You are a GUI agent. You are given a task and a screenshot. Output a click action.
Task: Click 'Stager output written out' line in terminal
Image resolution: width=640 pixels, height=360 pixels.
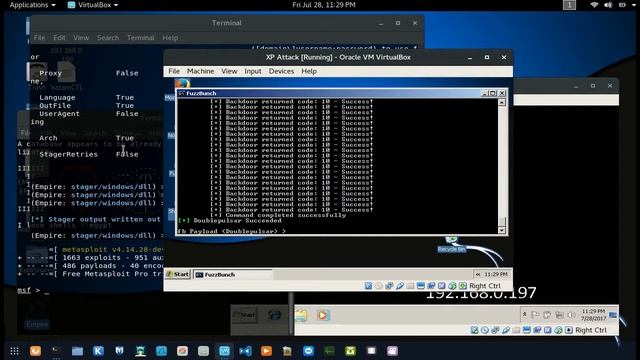pyautogui.click(x=96, y=219)
